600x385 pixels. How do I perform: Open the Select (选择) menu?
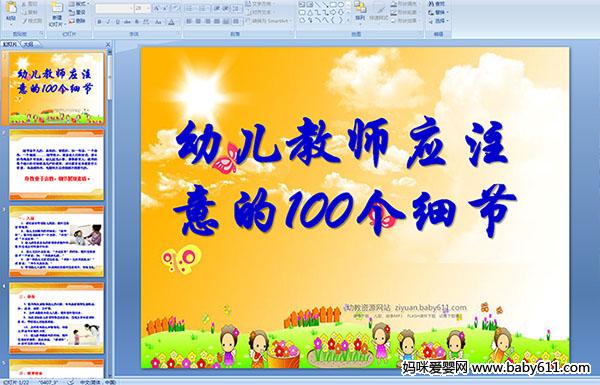pyautogui.click(x=439, y=21)
